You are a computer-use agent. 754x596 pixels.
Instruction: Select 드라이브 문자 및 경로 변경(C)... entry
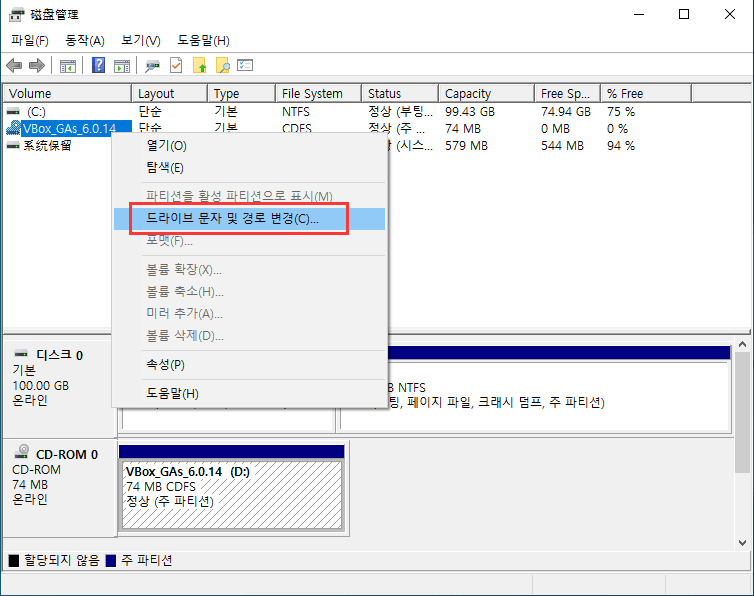pos(250,219)
